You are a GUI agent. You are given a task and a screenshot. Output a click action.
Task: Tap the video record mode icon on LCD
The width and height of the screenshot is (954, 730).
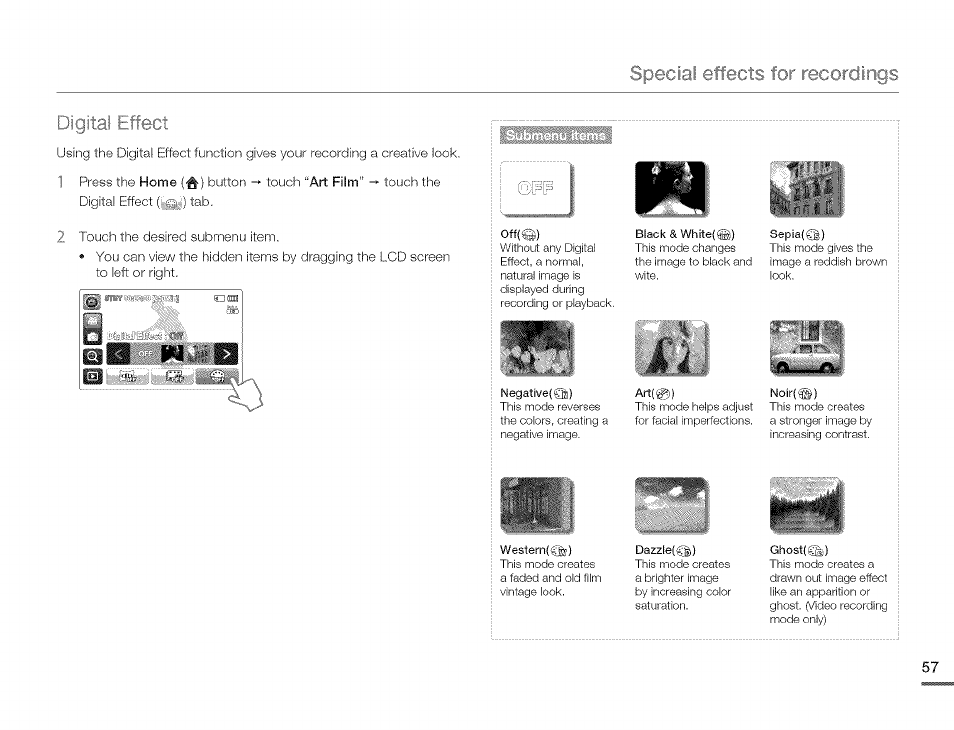[x=92, y=321]
